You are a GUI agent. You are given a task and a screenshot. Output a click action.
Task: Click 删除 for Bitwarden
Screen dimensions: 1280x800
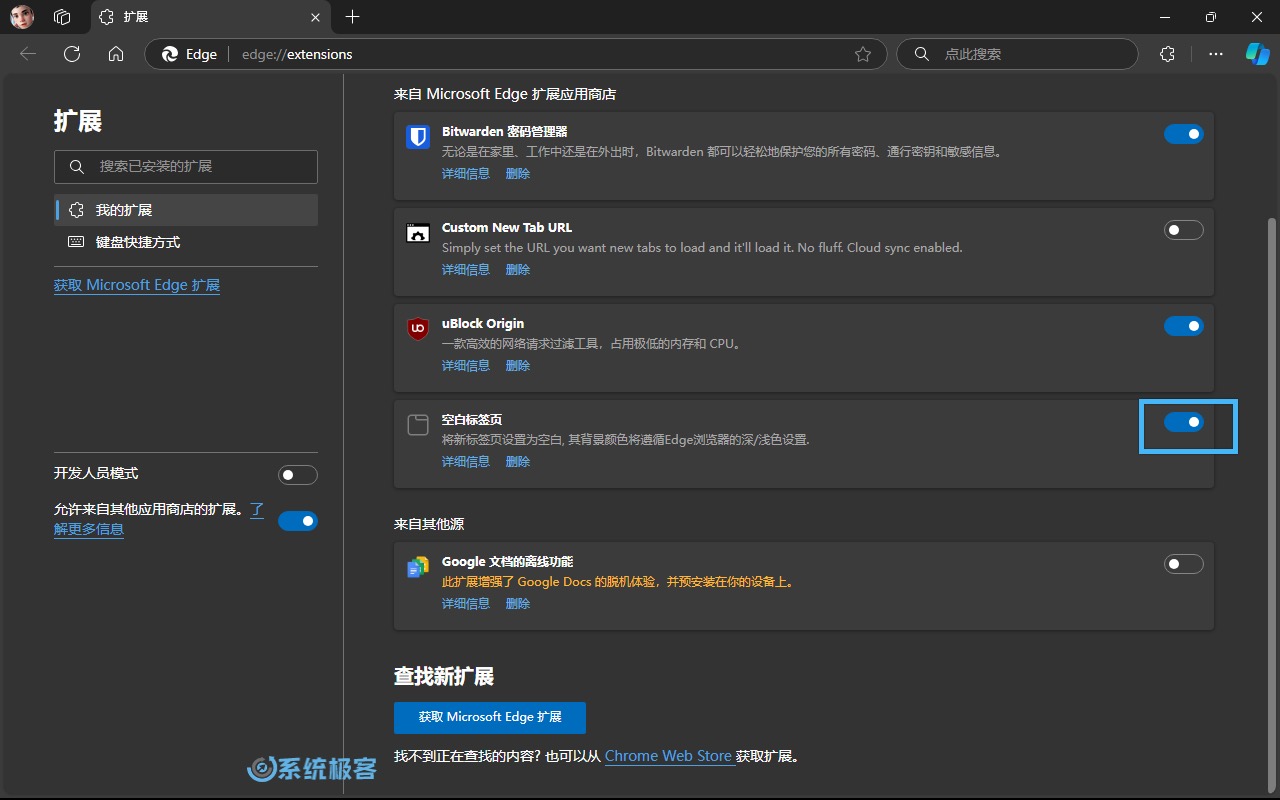[x=518, y=174]
